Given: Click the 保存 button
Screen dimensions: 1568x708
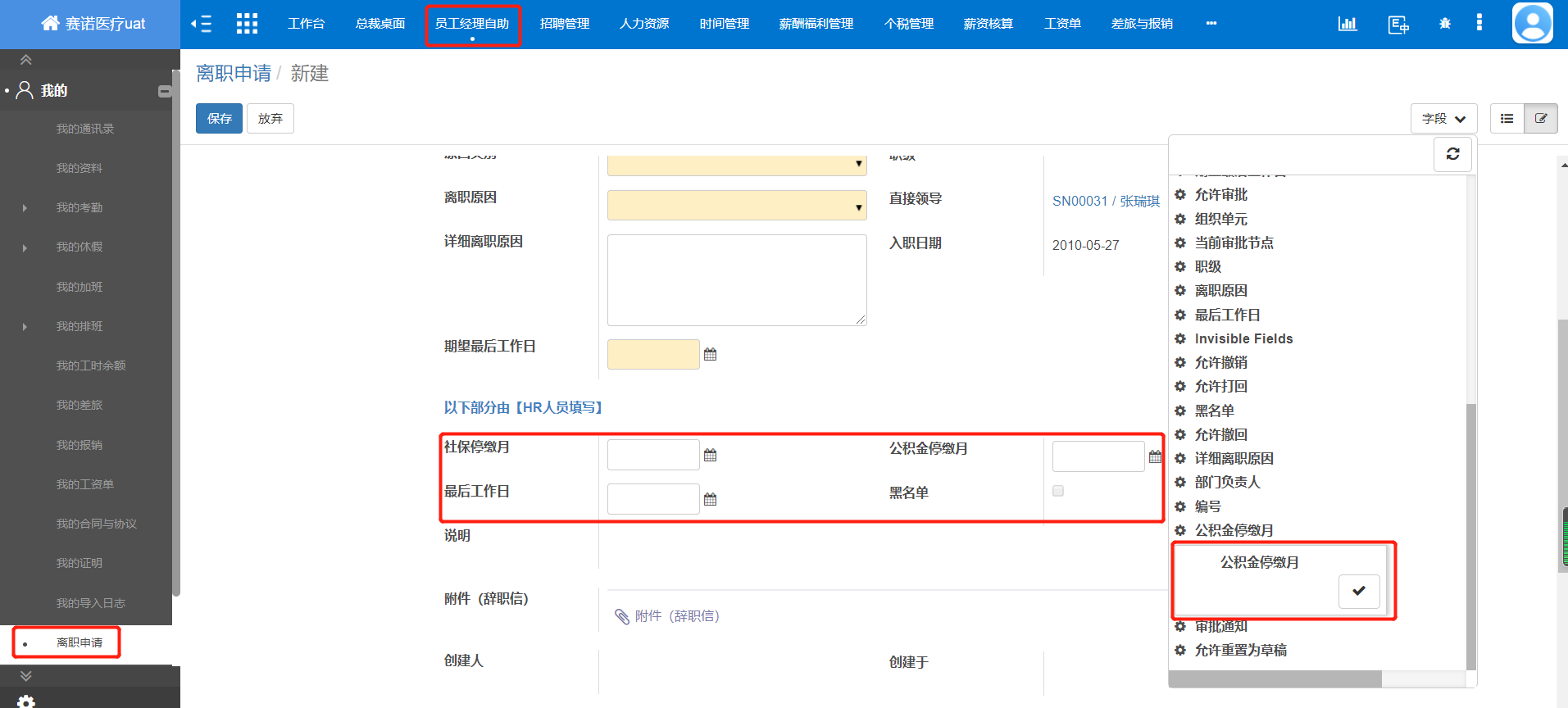Looking at the screenshot, I should (219, 119).
